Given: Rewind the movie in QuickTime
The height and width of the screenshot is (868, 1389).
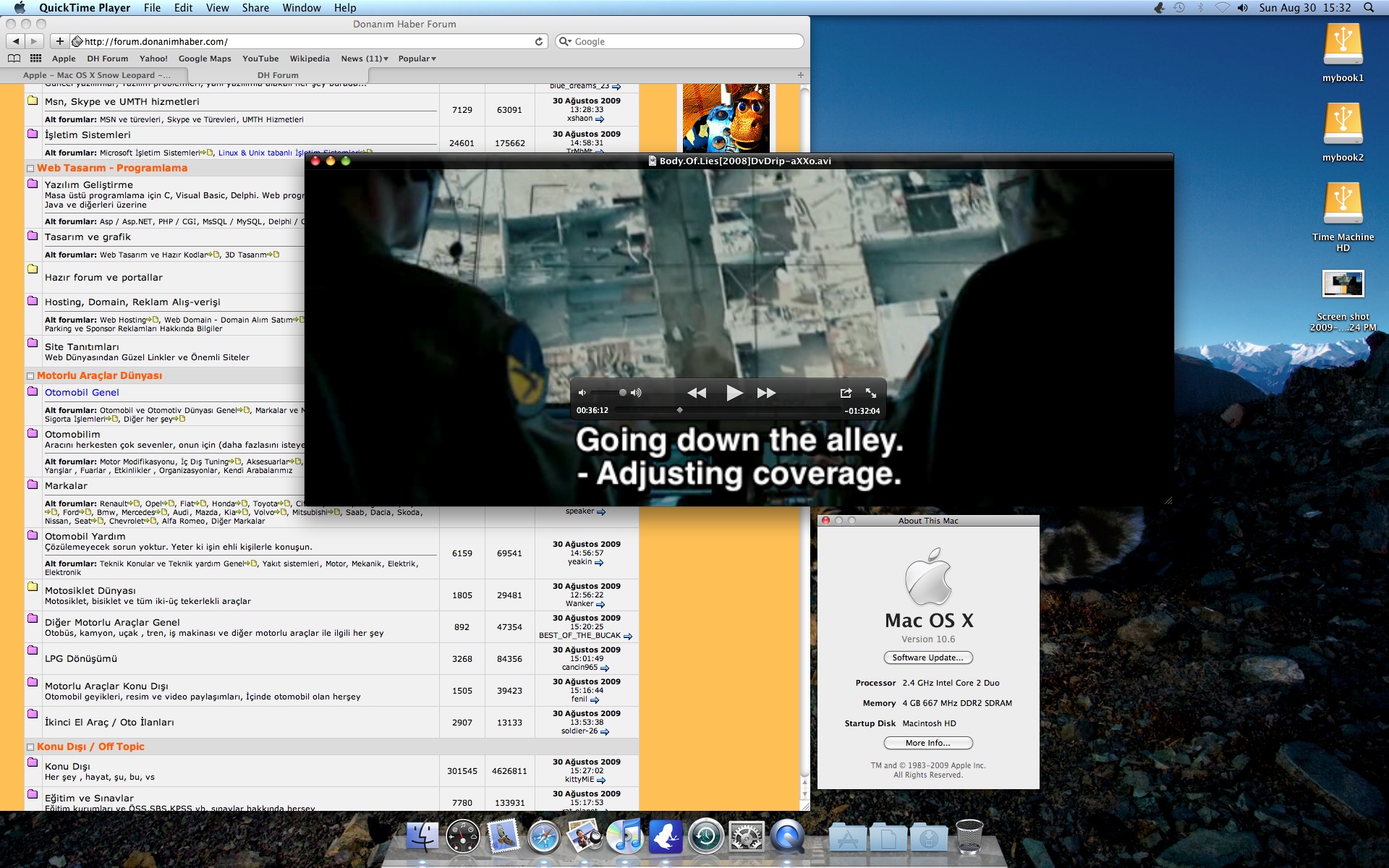Looking at the screenshot, I should point(697,393).
